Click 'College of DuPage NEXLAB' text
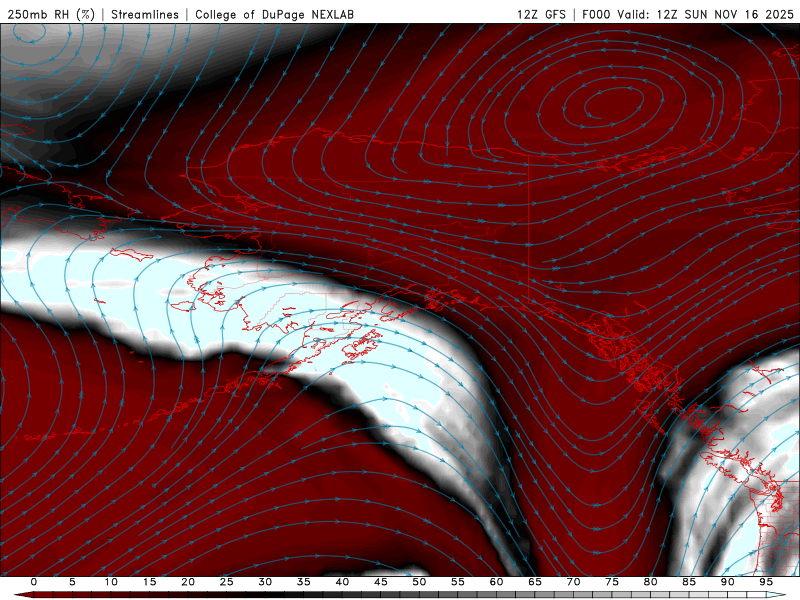 point(274,15)
